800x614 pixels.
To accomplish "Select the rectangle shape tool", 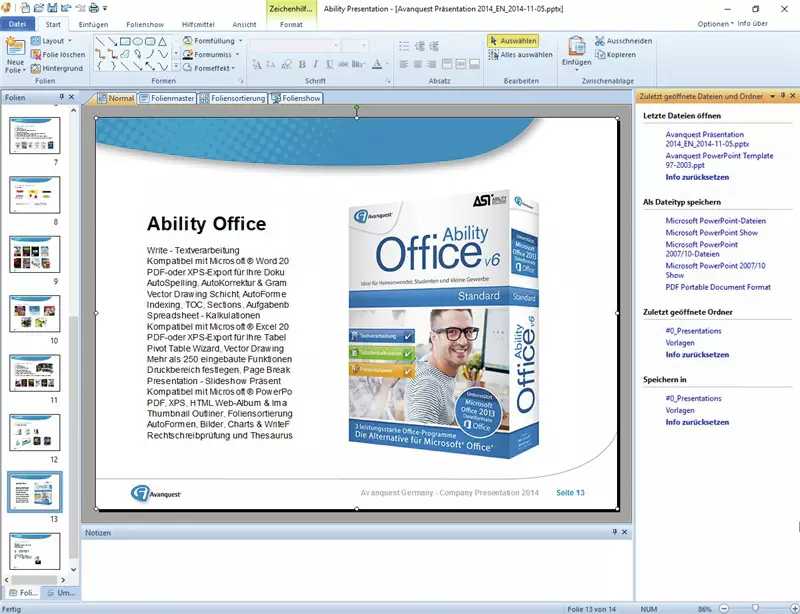I will (x=124, y=41).
